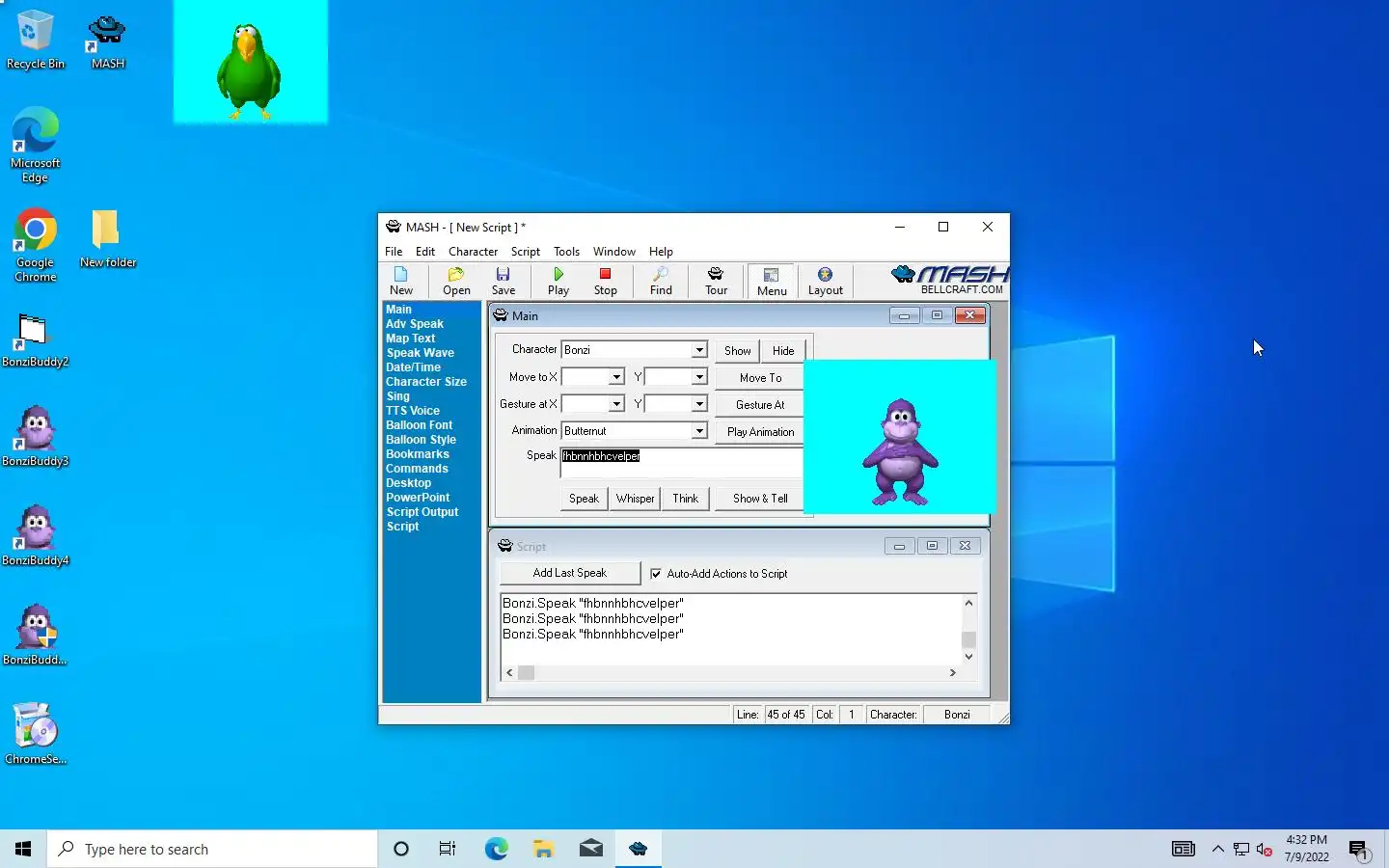Screen dimensions: 1389x868
Task: Click in the Speak text field
Action: [x=681, y=463]
